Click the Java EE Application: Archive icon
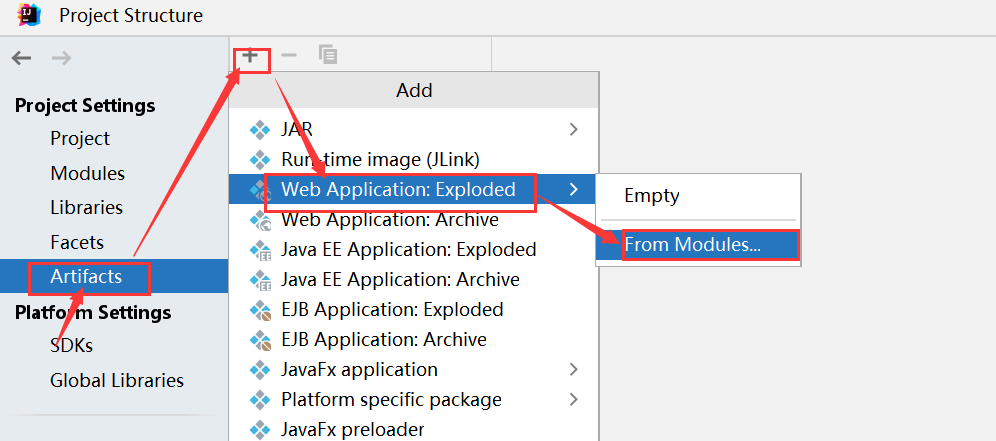996x441 pixels. click(260, 280)
